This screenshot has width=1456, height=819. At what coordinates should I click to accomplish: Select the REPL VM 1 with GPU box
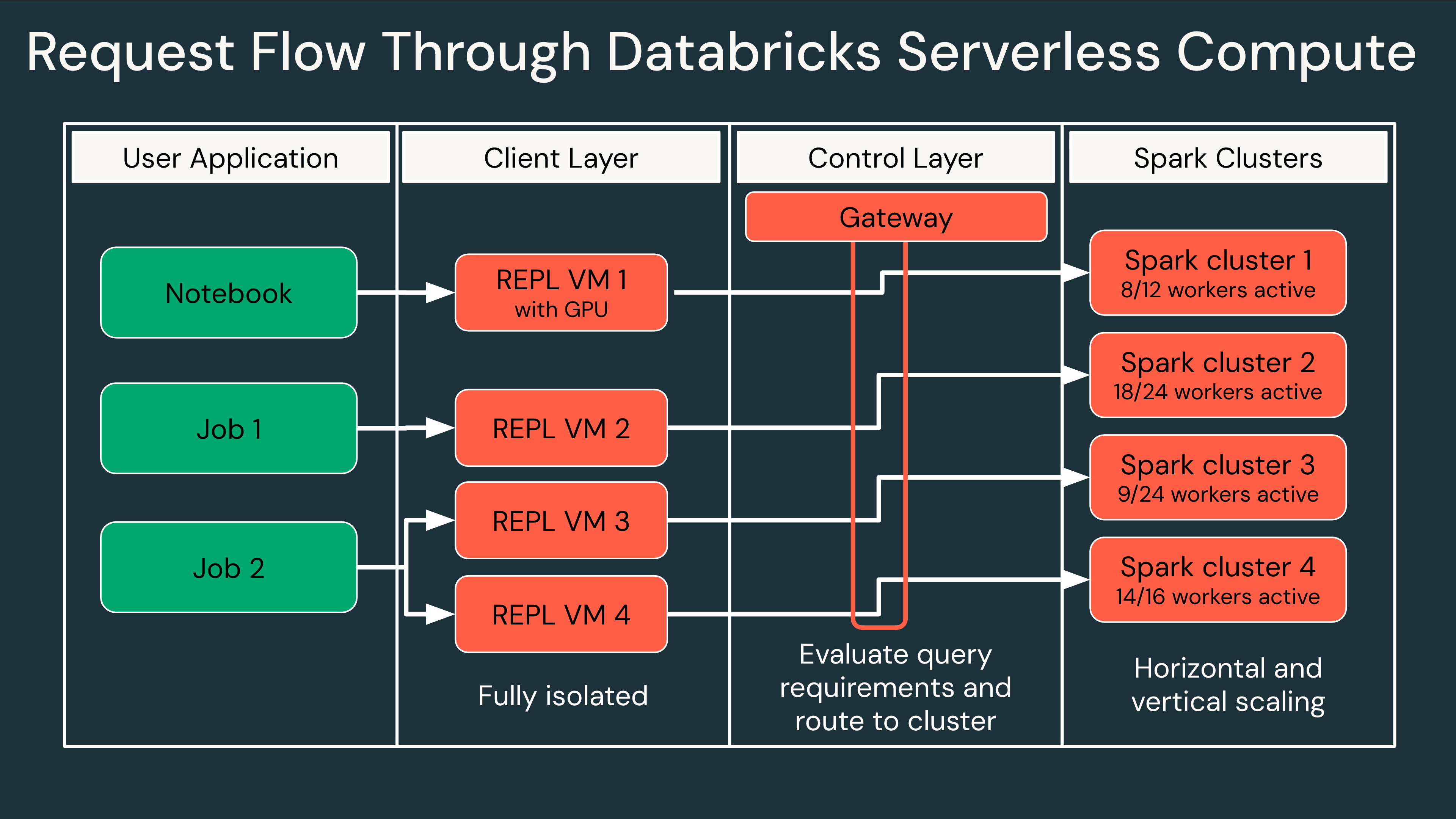[561, 293]
